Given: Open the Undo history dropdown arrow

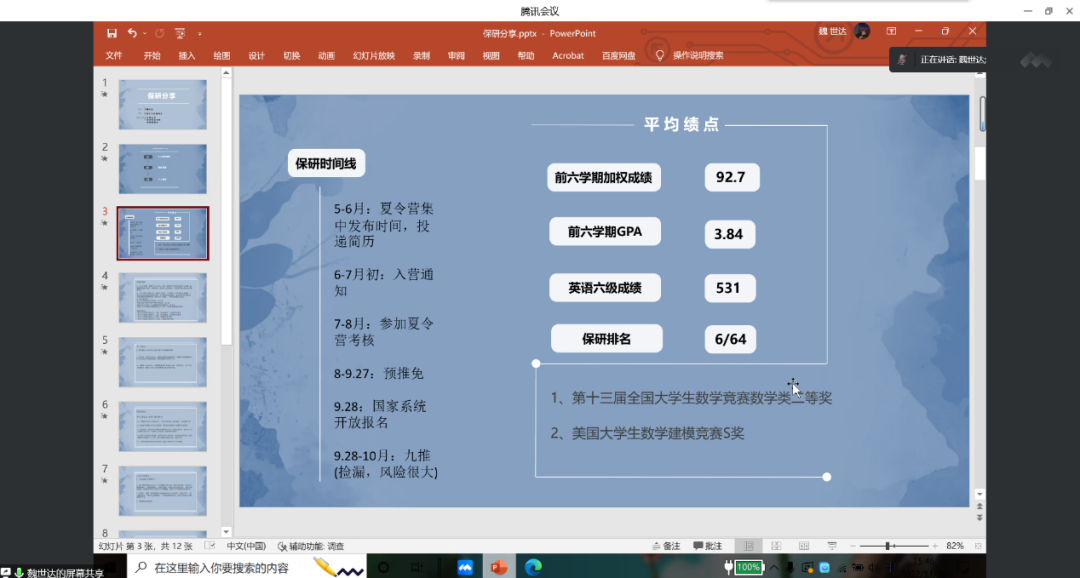Looking at the screenshot, I should [x=145, y=34].
